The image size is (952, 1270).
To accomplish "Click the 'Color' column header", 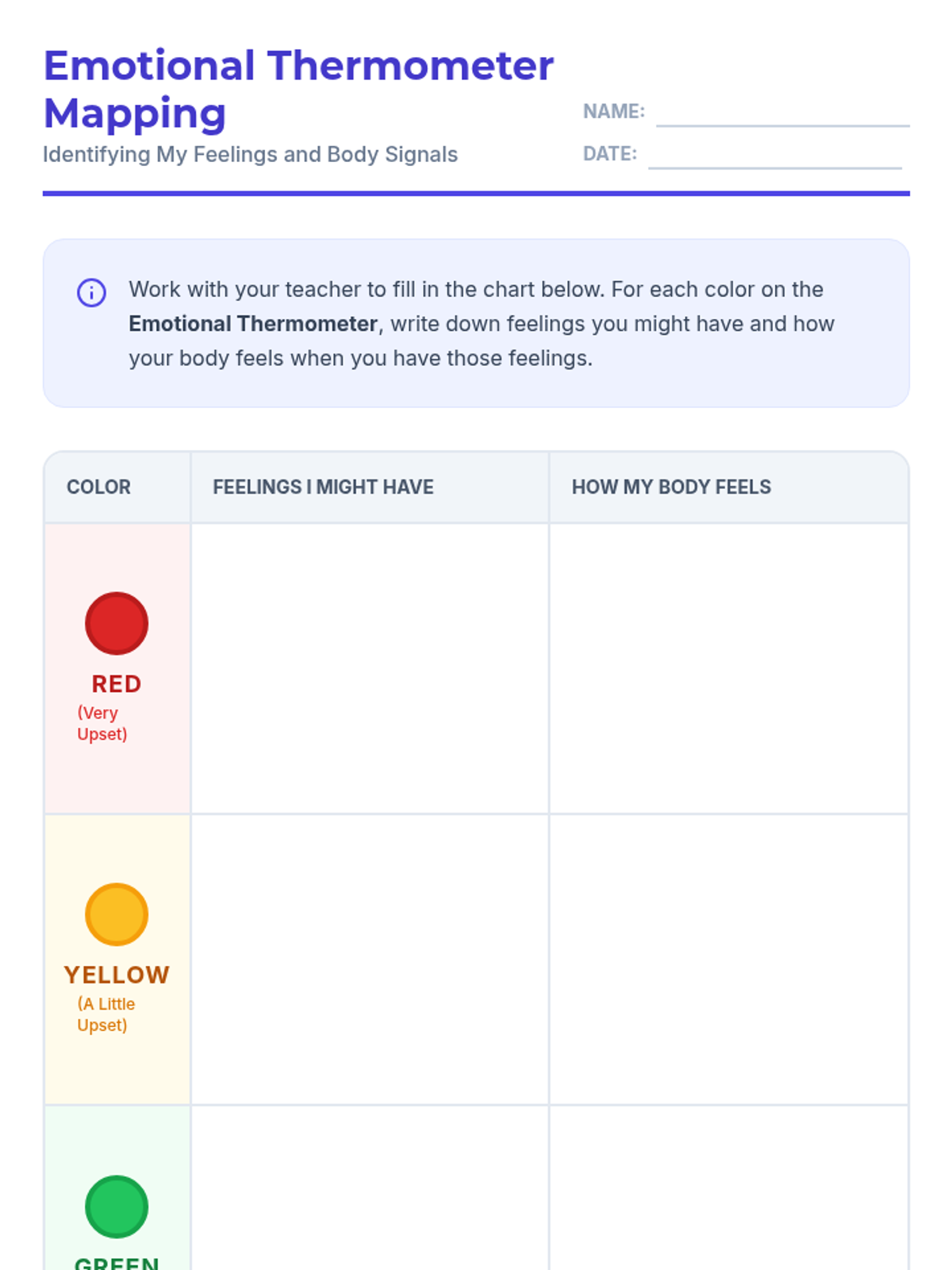I will (x=98, y=487).
